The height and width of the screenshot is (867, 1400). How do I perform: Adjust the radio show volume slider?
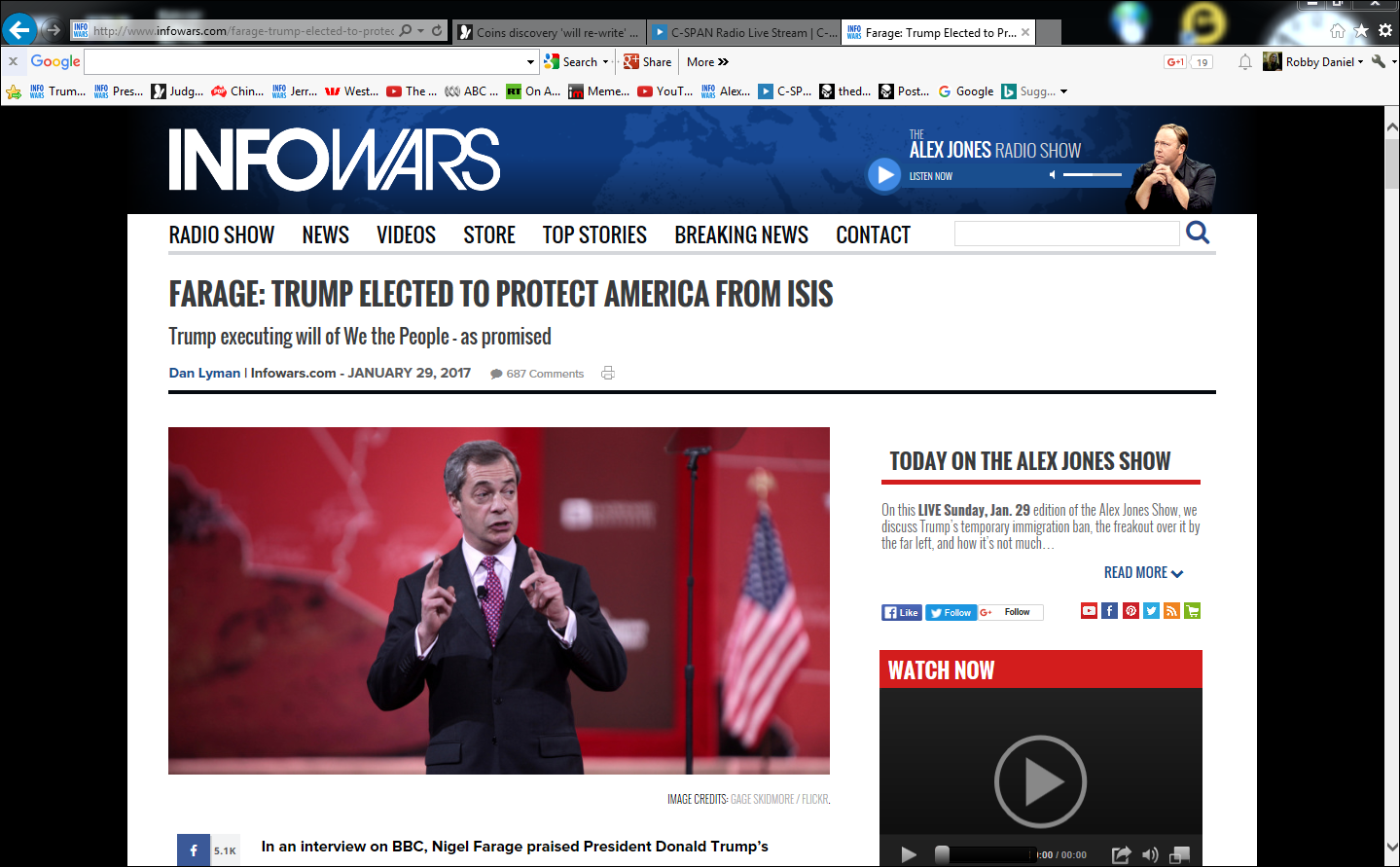[1093, 175]
